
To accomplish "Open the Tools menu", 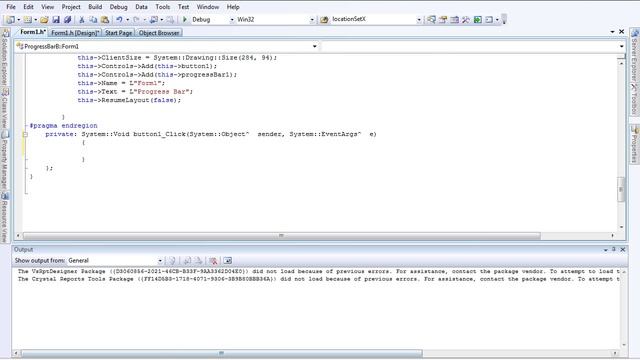I will pos(162,7).
